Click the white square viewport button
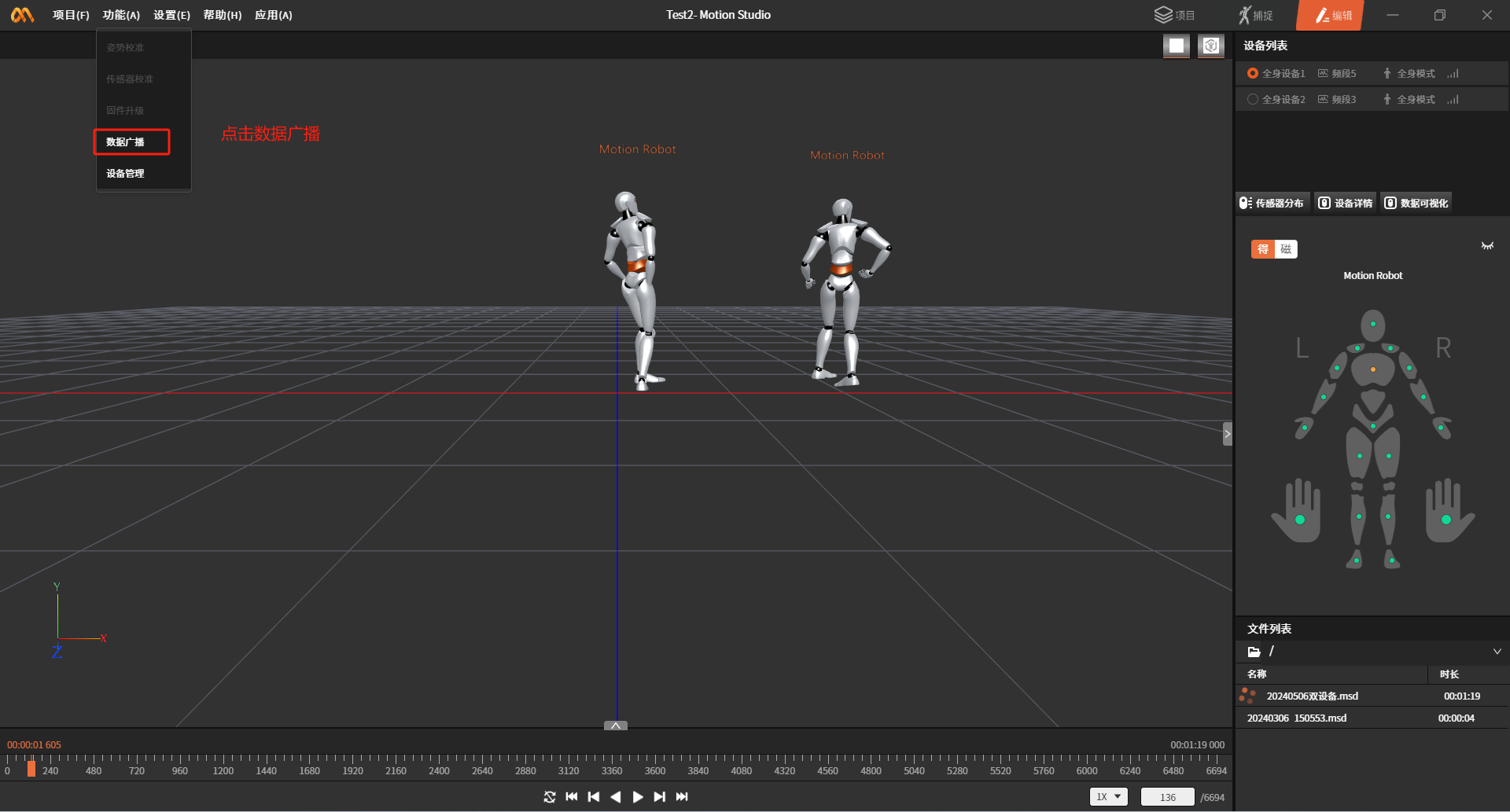The image size is (1510, 812). (x=1176, y=46)
